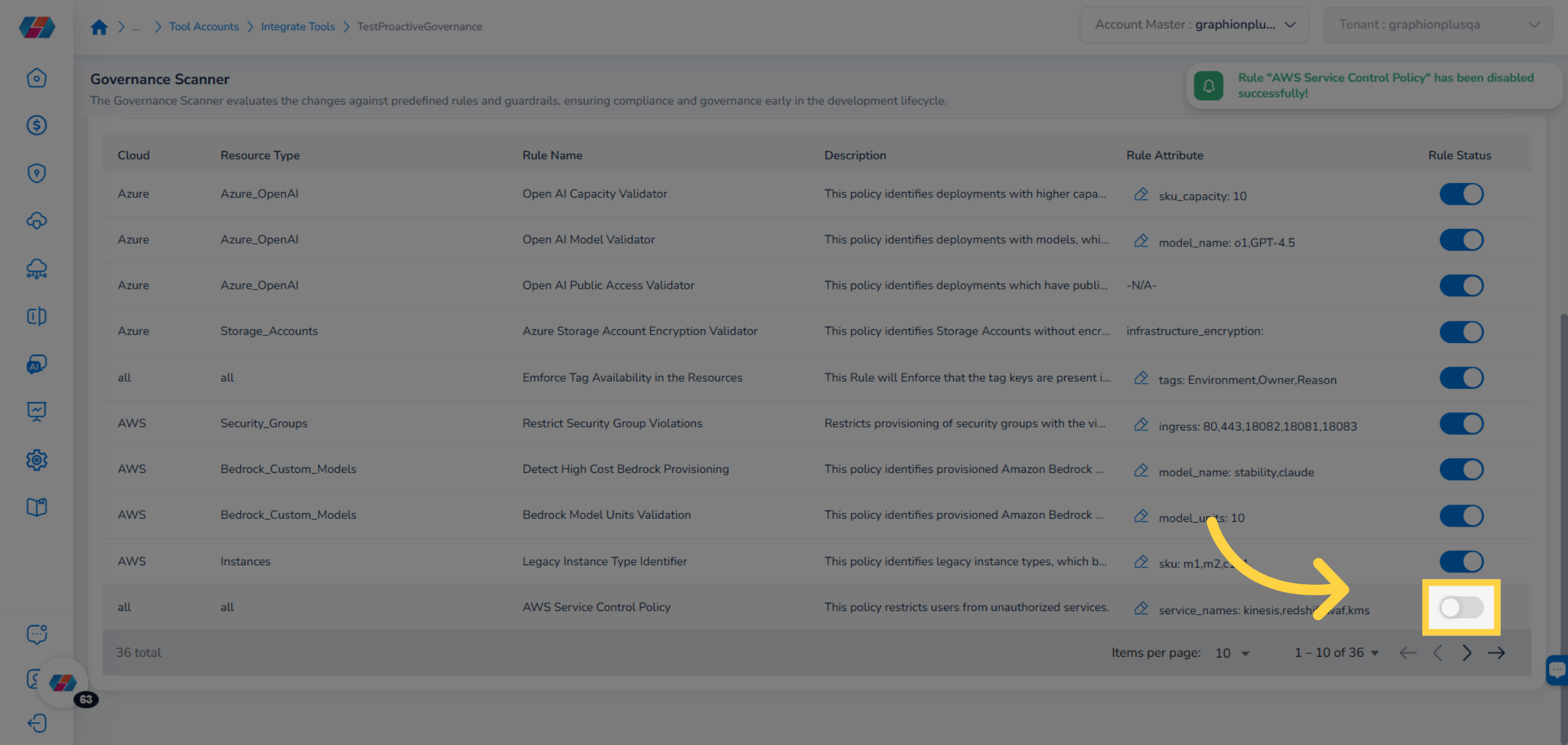Click the Resource Type column header
Image resolution: width=1568 pixels, height=745 pixels.
[260, 156]
